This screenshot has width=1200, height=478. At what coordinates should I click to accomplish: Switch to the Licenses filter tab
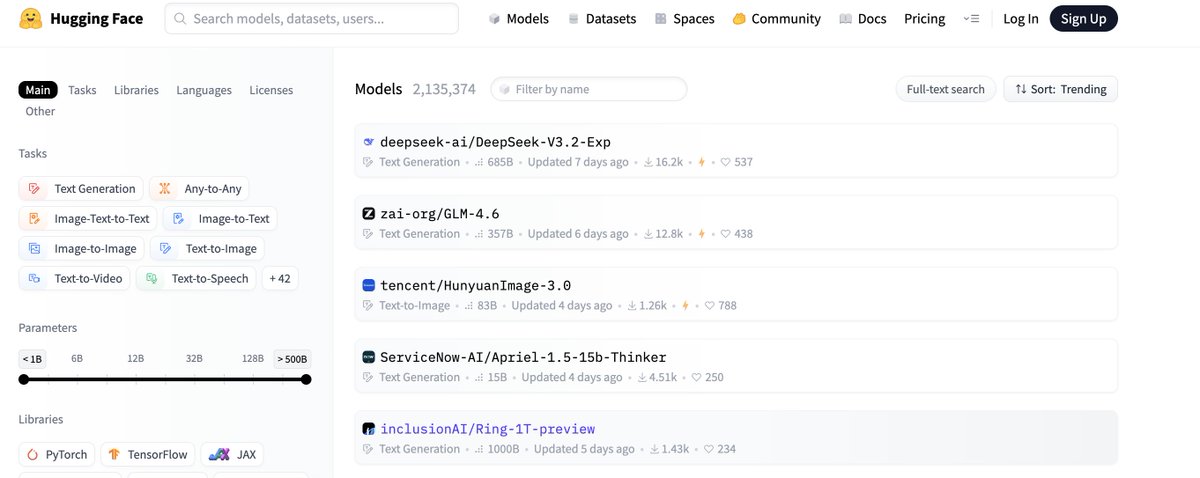pyautogui.click(x=271, y=90)
